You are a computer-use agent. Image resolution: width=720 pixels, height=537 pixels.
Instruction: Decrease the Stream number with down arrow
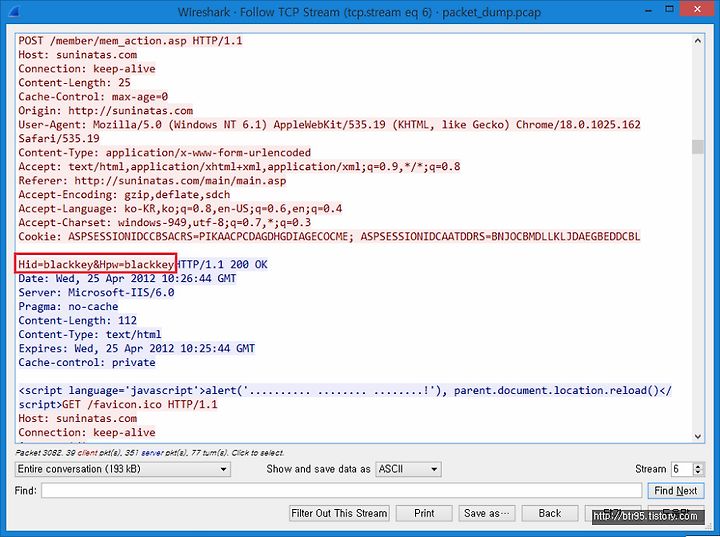(x=698, y=473)
